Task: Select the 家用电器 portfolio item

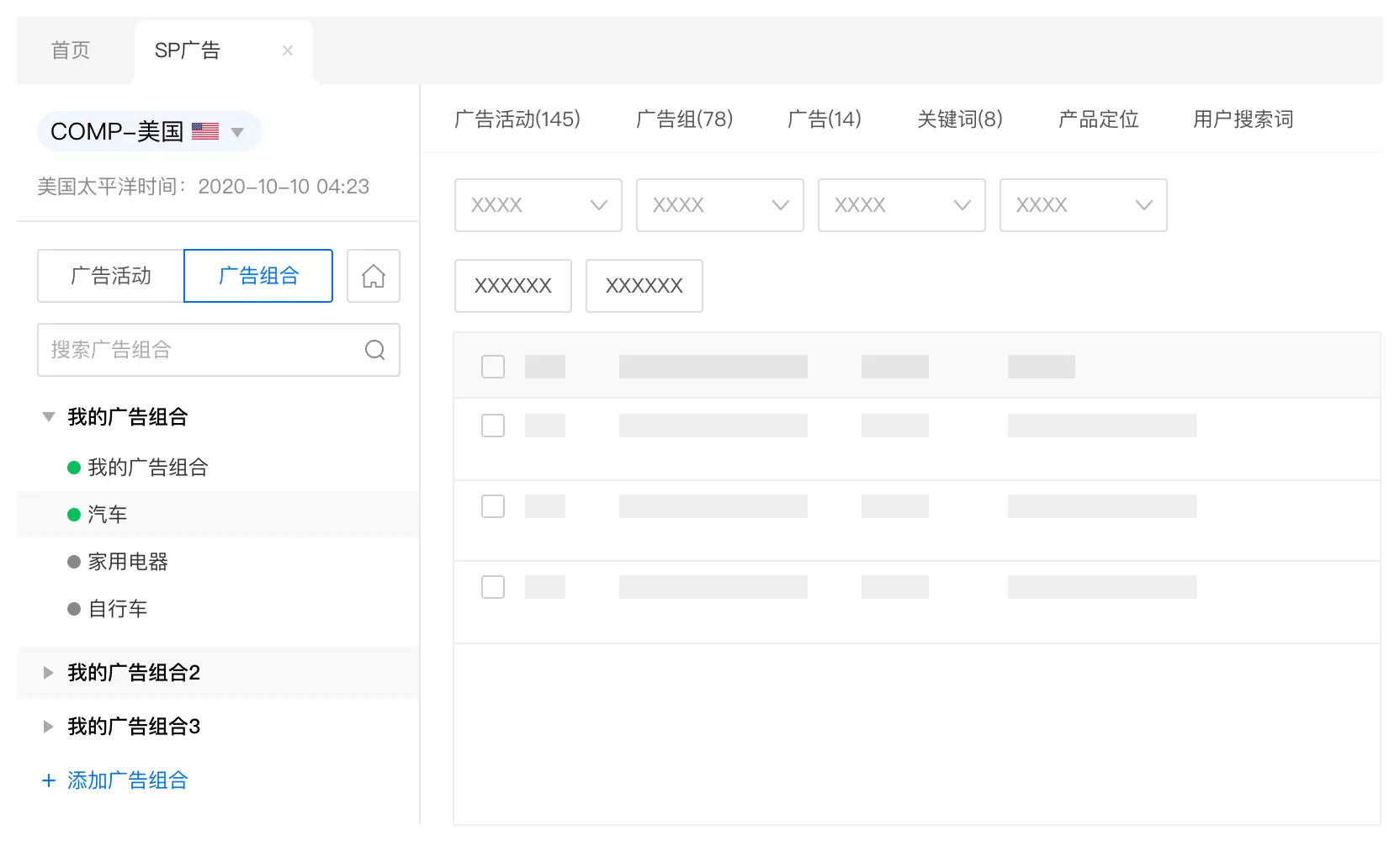Action: [x=128, y=562]
